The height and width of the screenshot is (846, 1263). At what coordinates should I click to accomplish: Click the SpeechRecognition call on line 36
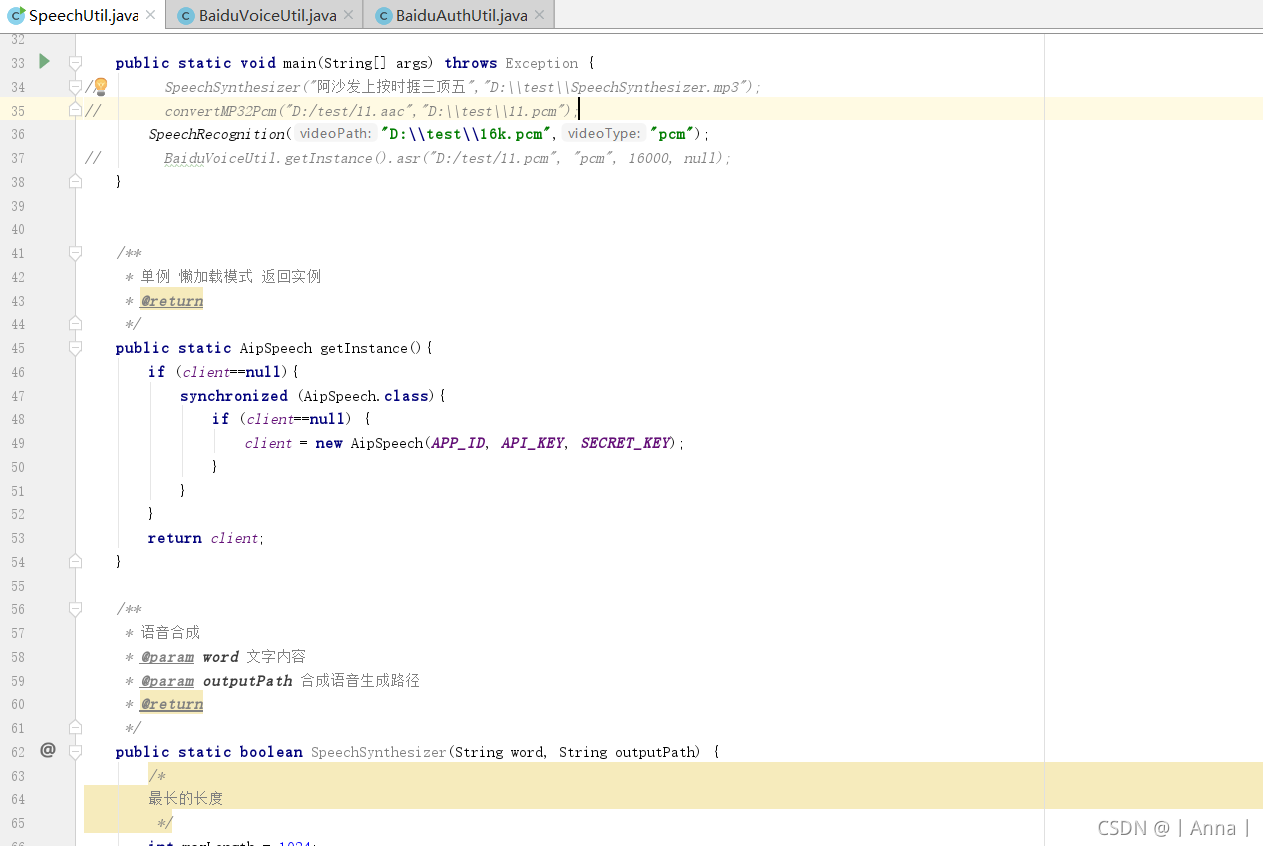[216, 134]
